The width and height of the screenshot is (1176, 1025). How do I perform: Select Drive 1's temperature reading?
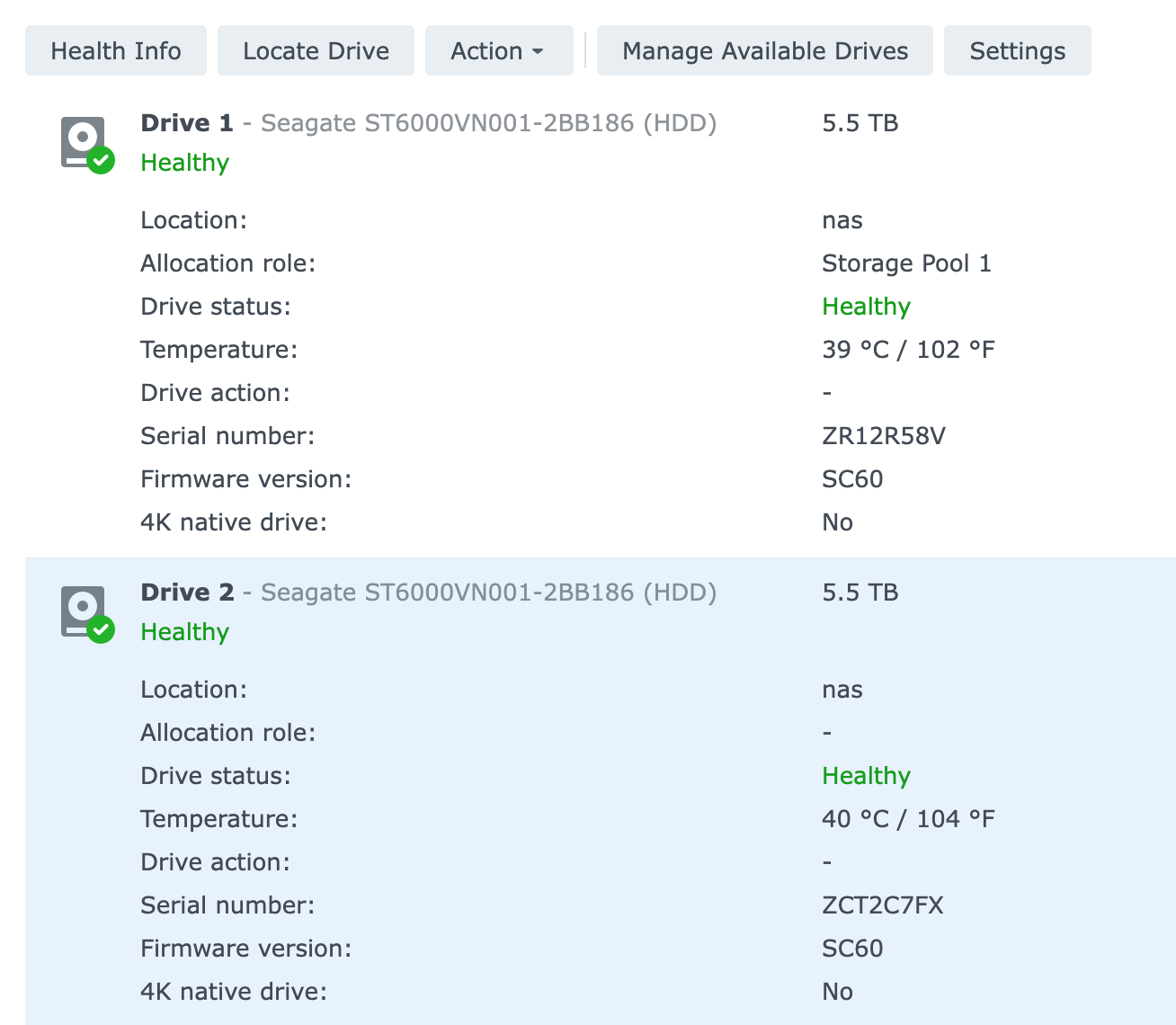click(x=908, y=349)
